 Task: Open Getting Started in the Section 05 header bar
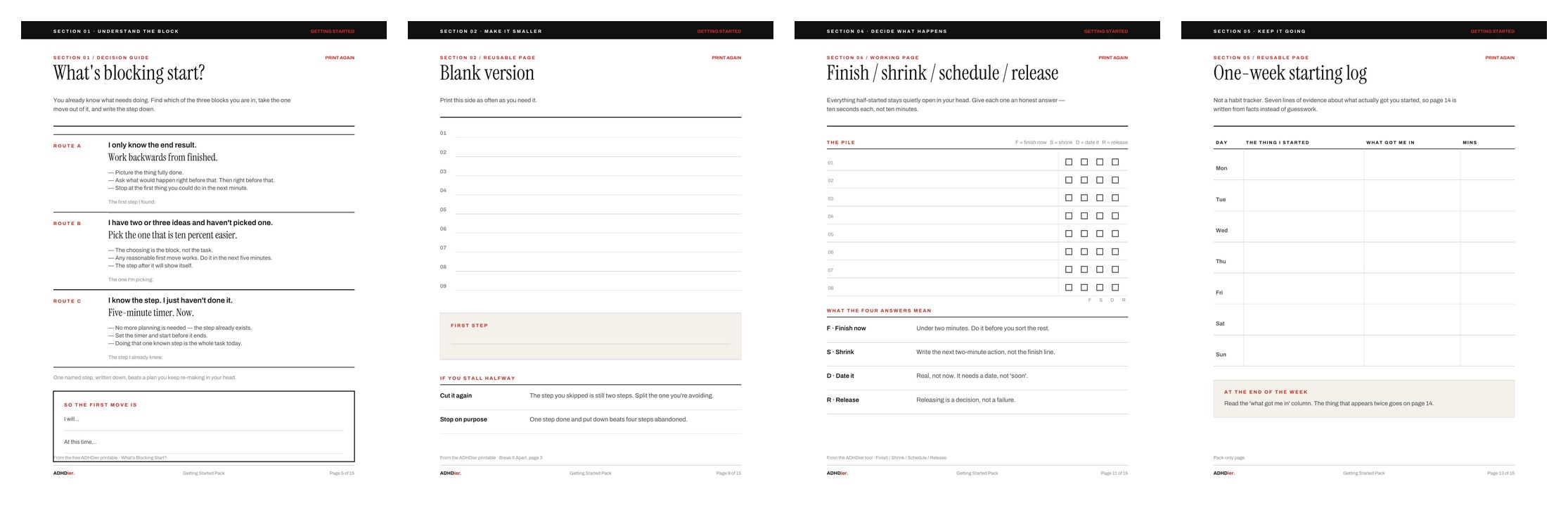(x=1493, y=31)
